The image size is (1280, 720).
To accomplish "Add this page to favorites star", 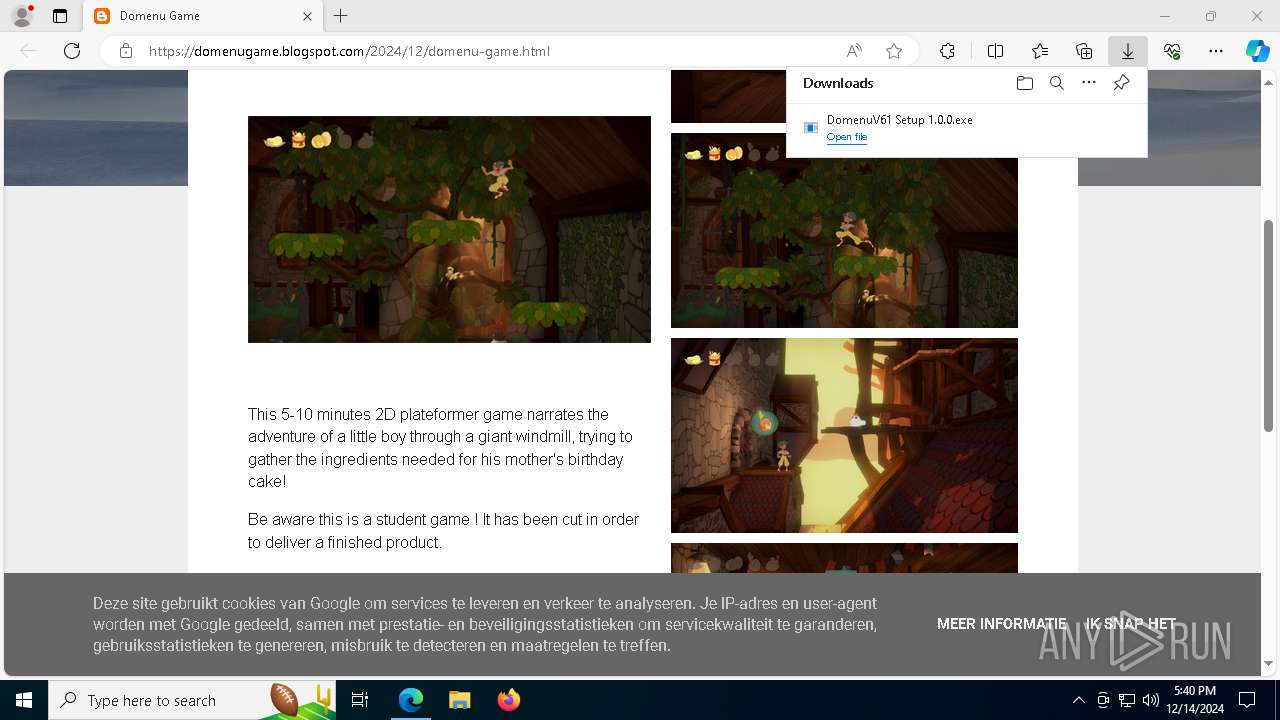I will coord(894,51).
